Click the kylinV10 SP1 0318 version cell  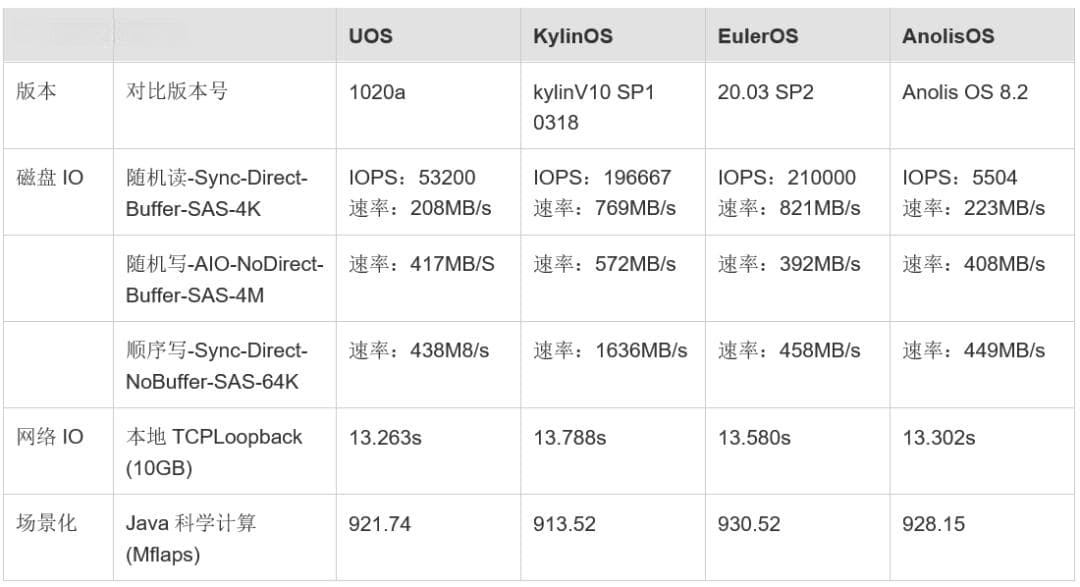tap(612, 105)
